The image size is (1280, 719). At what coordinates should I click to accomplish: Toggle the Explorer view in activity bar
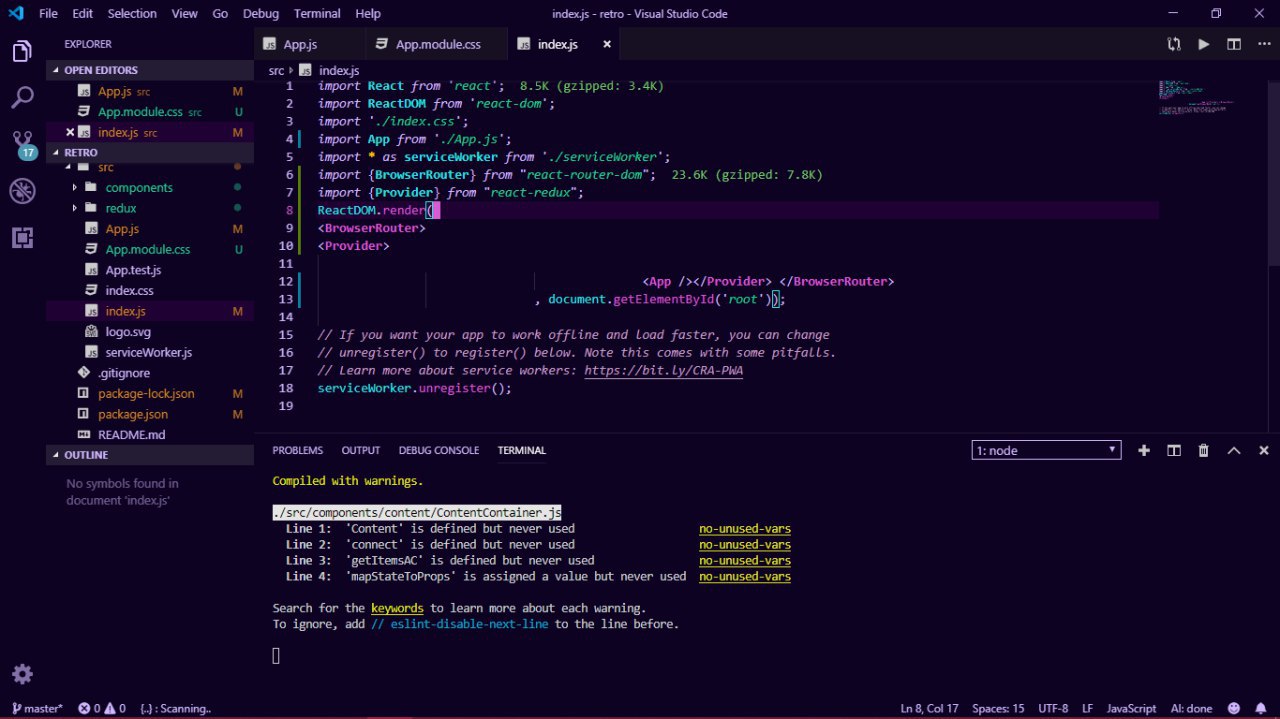pyautogui.click(x=22, y=52)
